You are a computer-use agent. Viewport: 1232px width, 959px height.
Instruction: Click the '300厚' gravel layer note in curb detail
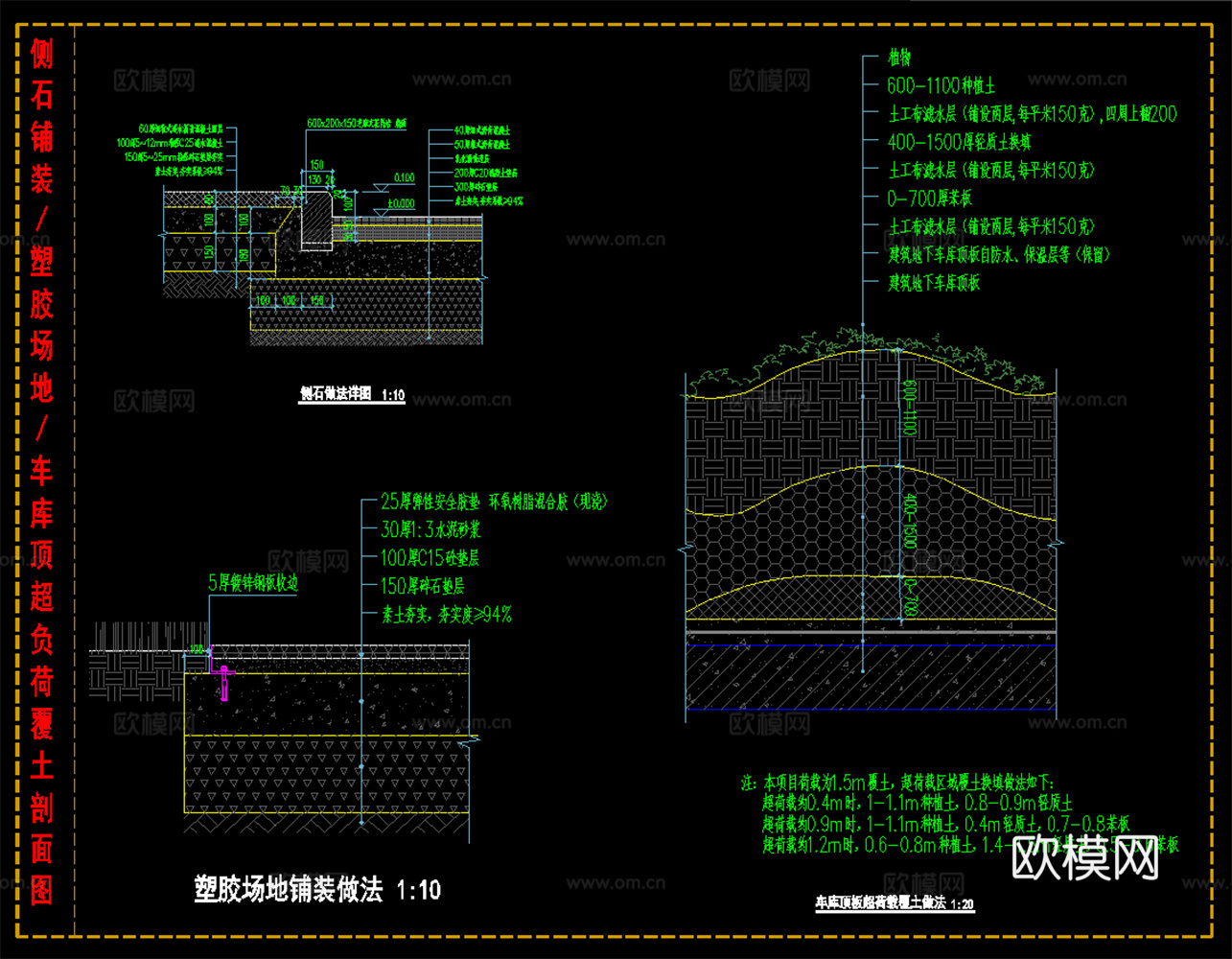[x=476, y=187]
